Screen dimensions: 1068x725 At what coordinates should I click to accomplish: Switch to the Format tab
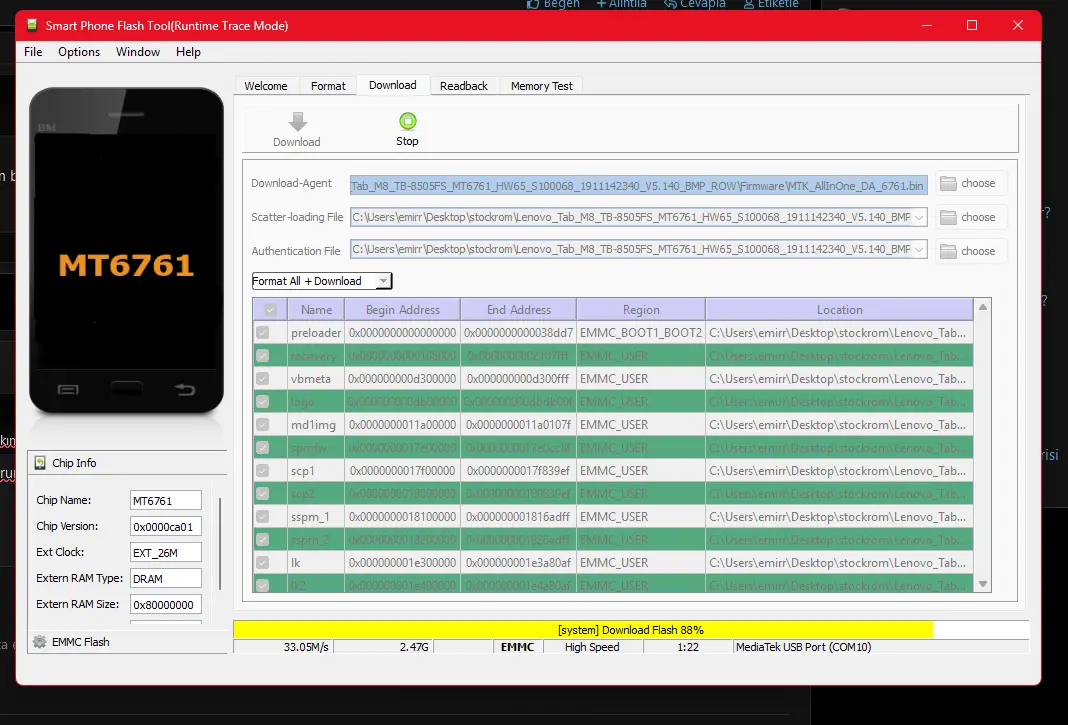[x=328, y=86]
